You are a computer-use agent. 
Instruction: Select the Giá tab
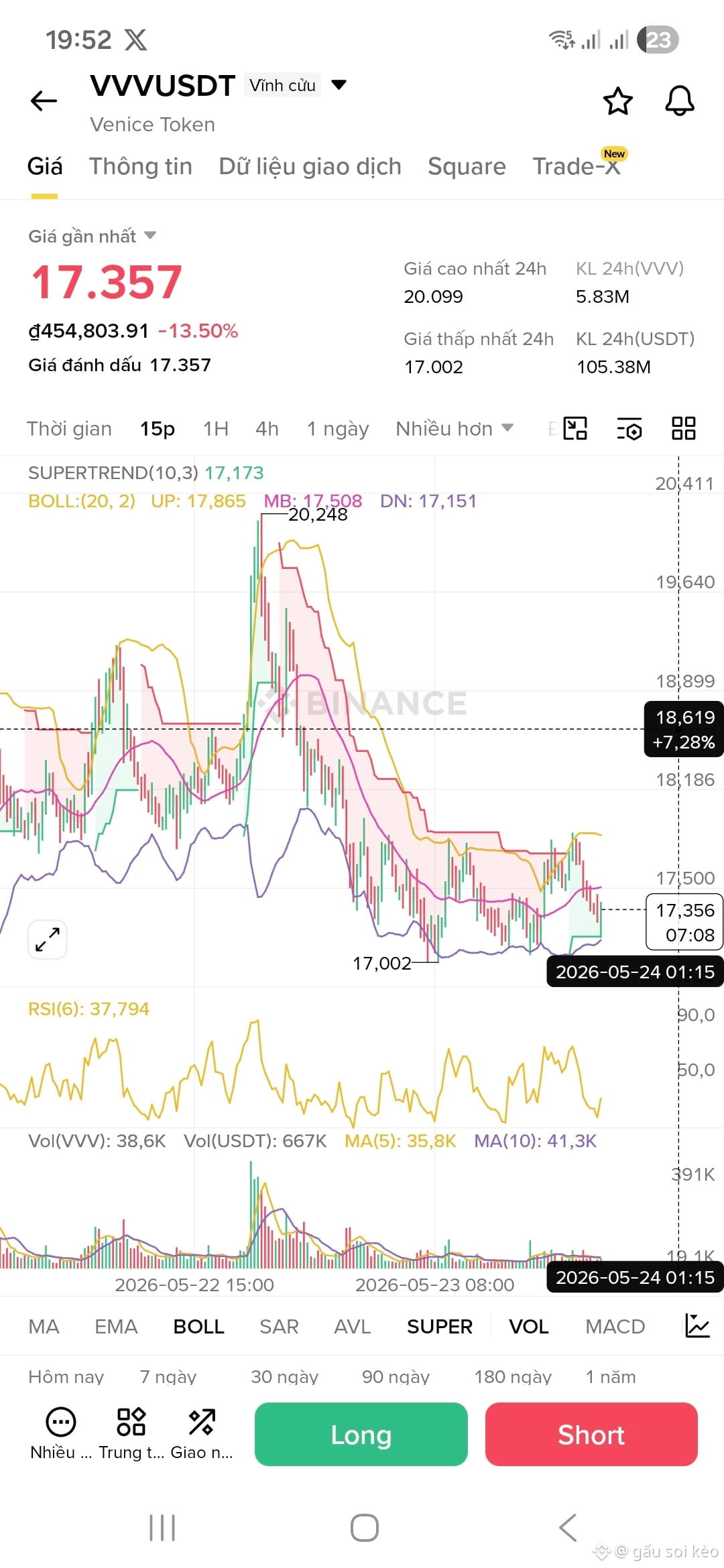pos(45,166)
